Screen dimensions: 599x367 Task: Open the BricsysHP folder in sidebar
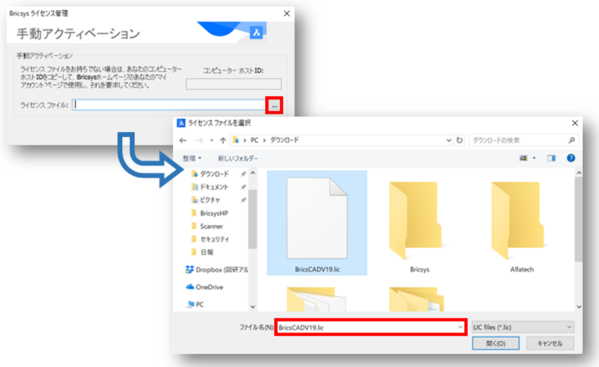pos(214,213)
